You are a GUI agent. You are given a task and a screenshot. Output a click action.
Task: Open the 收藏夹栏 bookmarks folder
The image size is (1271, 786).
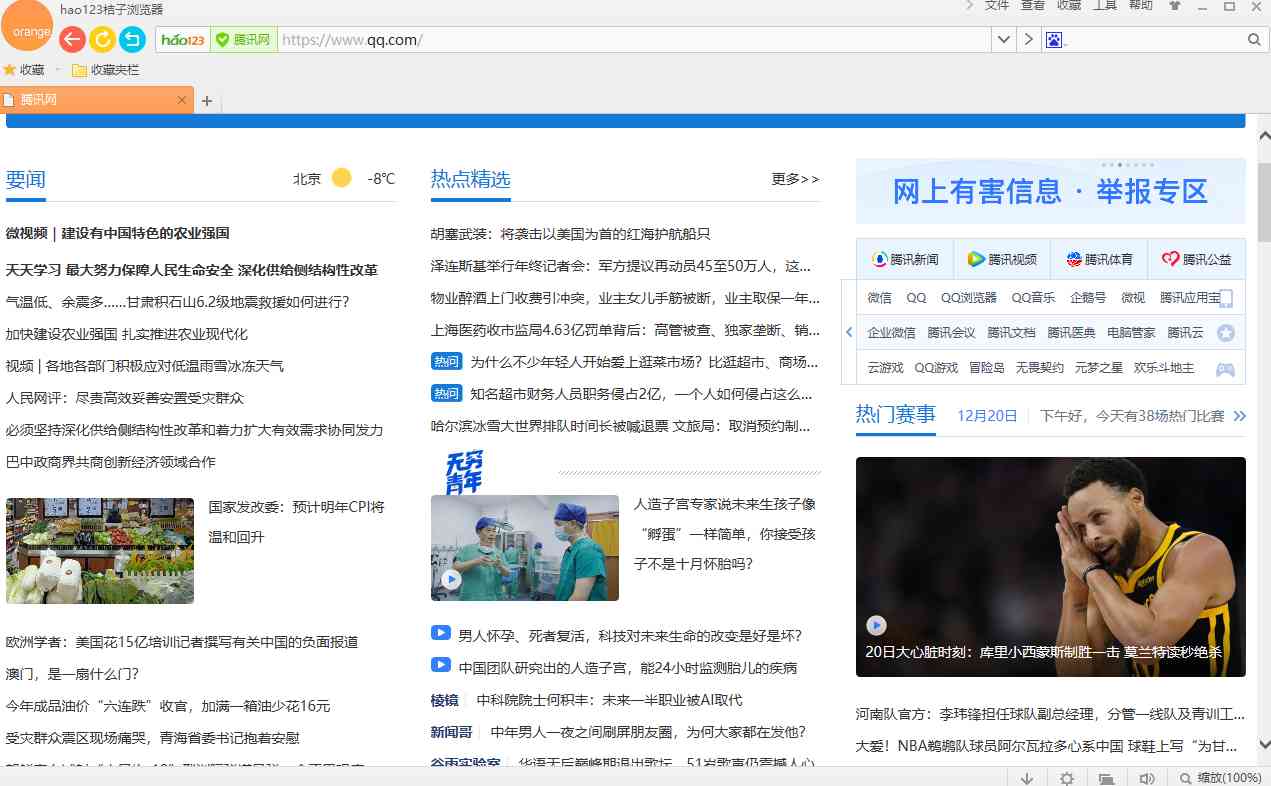click(x=105, y=70)
